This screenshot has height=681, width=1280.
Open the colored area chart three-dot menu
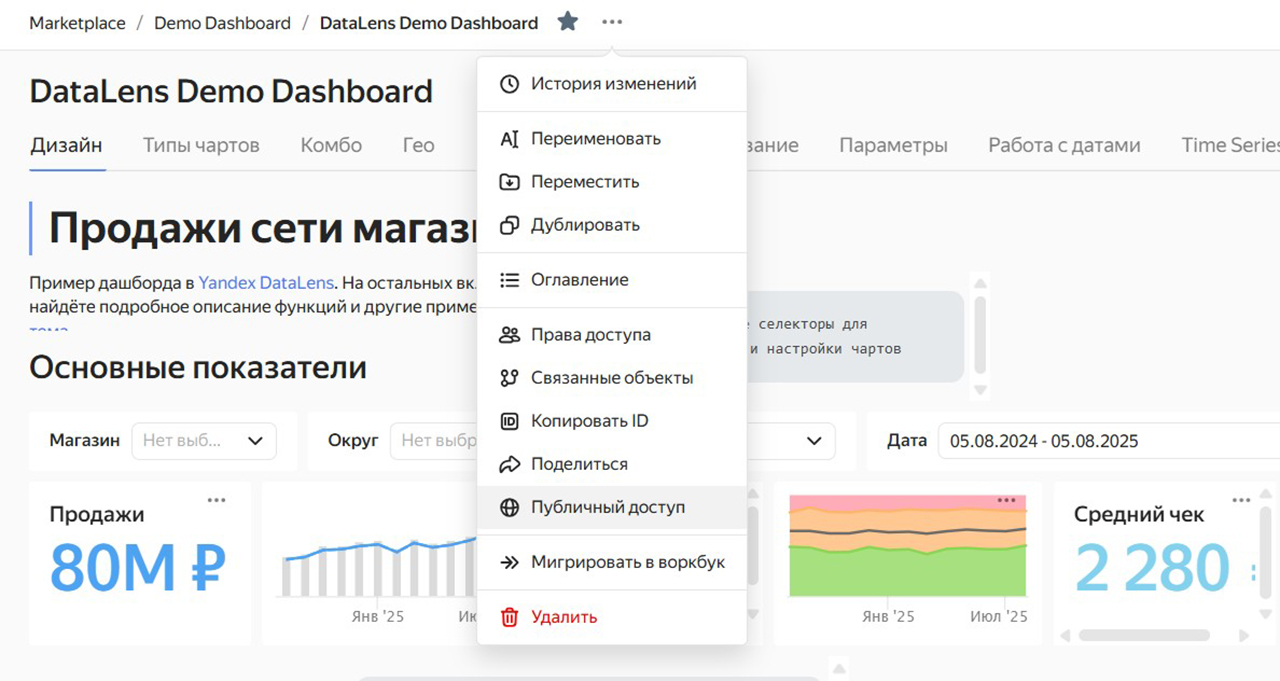point(1006,500)
